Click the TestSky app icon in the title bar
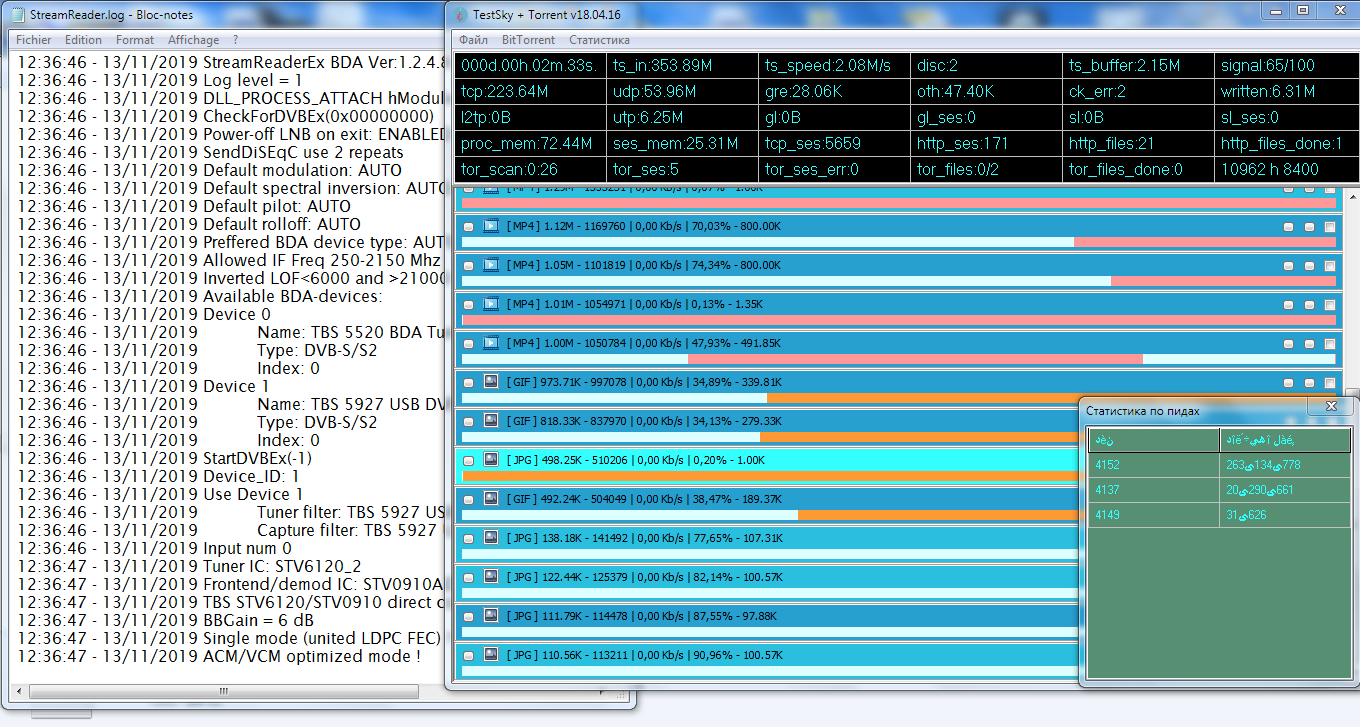Viewport: 1360px width, 727px height. tap(461, 14)
